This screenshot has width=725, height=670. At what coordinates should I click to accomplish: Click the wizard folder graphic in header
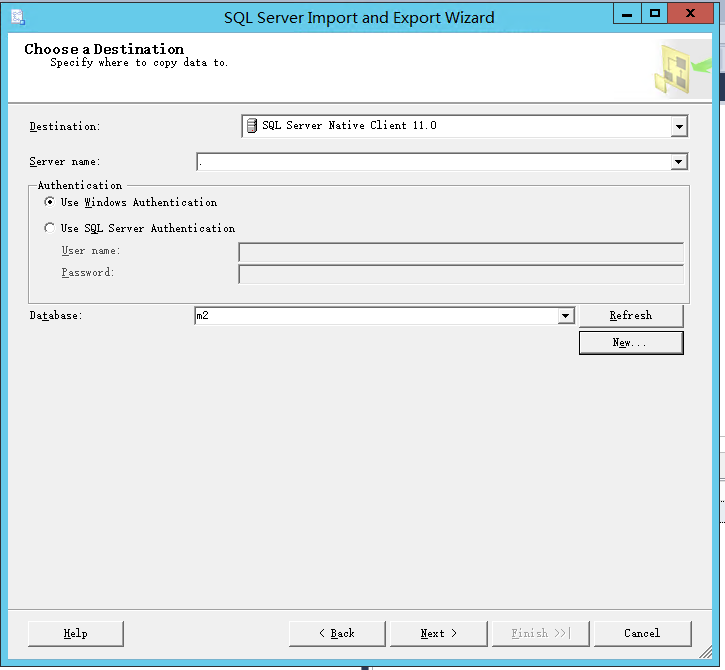682,70
